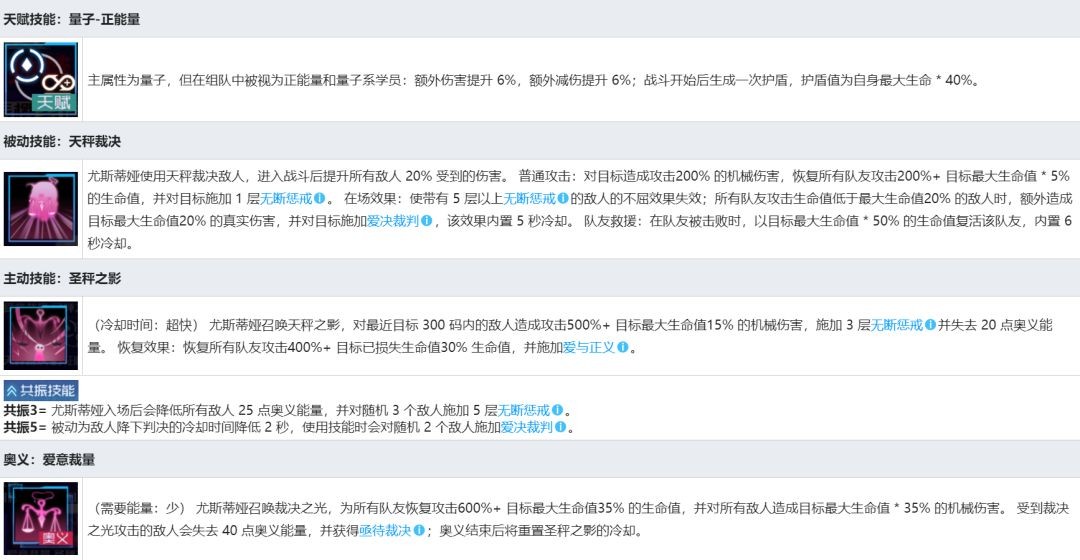
Task: Collapse the 共振技能 section header
Action: (x=41, y=391)
